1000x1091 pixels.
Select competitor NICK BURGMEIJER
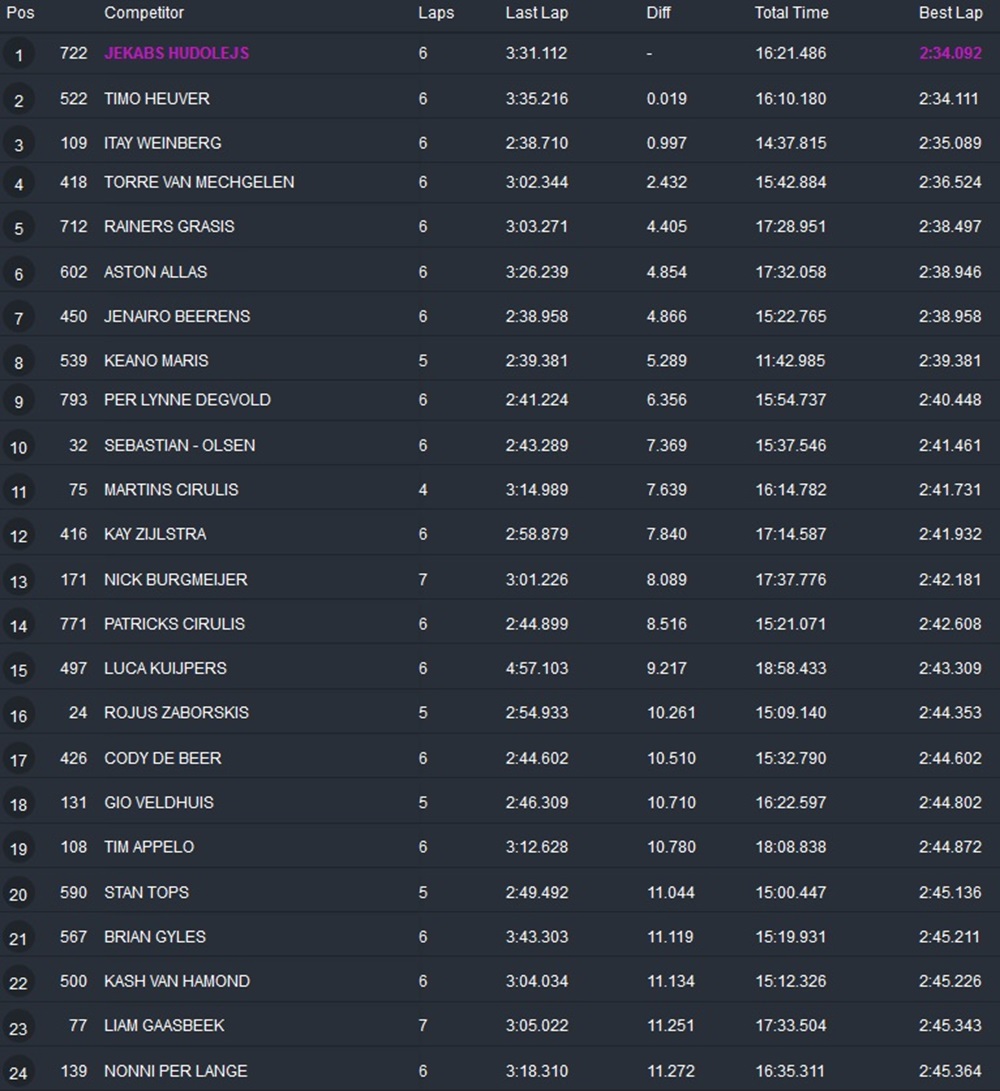click(x=175, y=579)
